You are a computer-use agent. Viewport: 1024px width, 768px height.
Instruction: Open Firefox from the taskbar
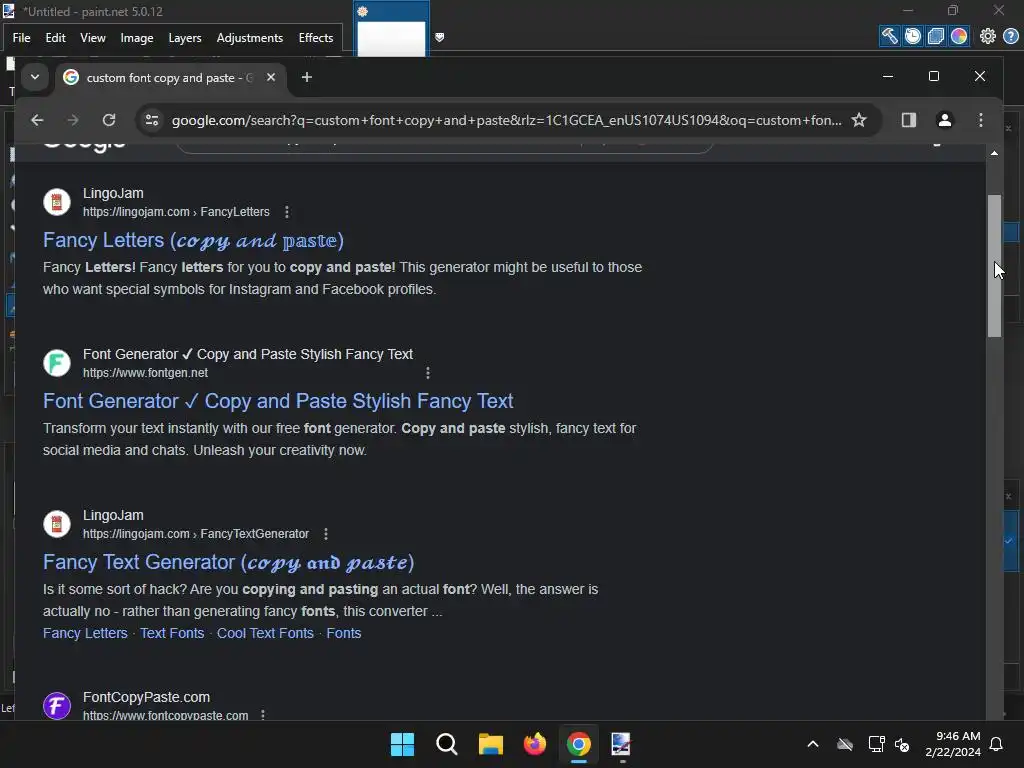[535, 744]
